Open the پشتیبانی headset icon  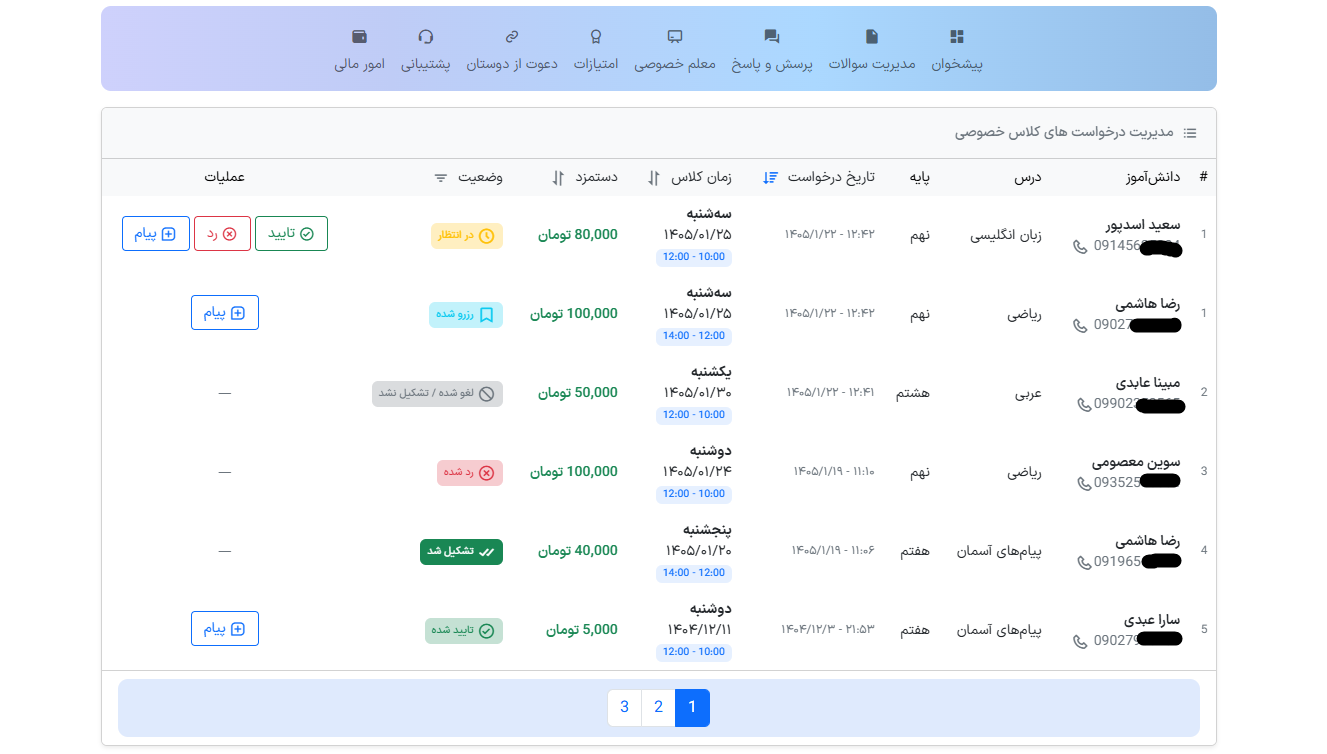pyautogui.click(x=426, y=37)
